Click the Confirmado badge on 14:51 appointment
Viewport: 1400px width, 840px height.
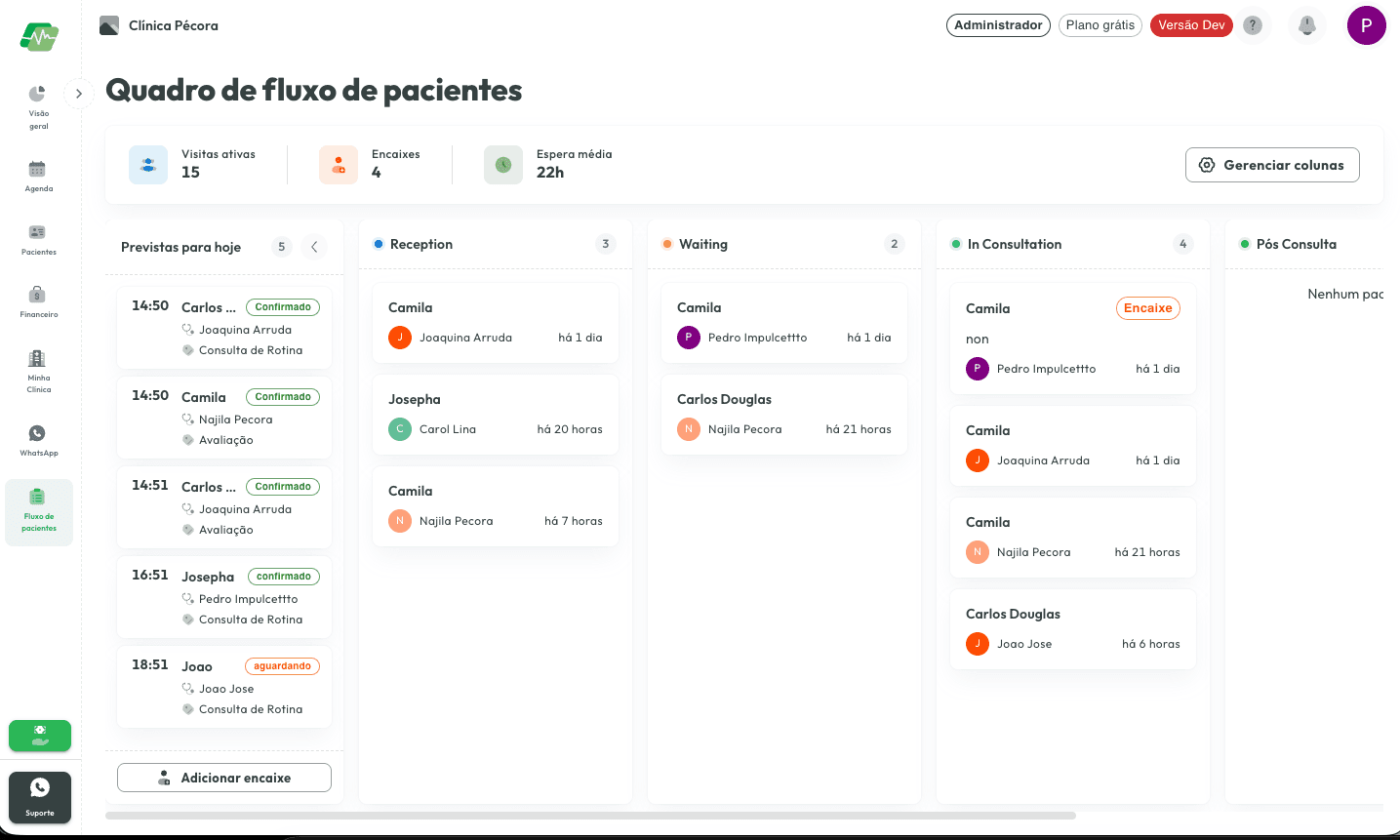click(283, 487)
